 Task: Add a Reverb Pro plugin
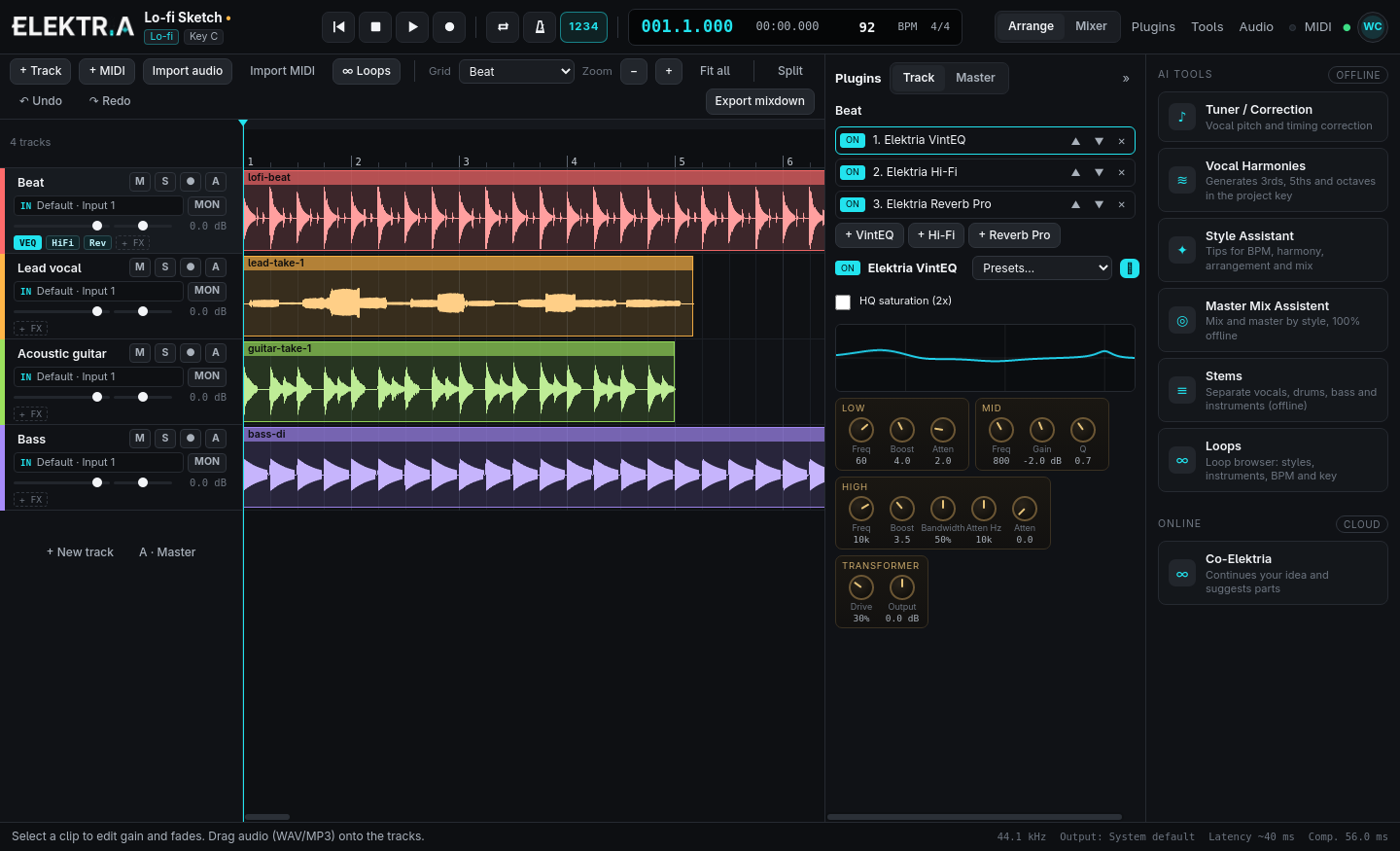coord(1014,235)
